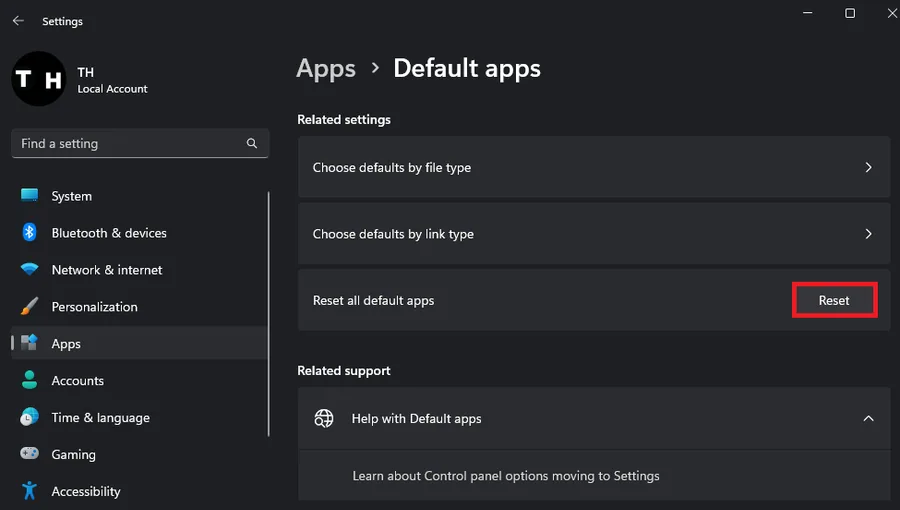Viewport: 900px width, 510px height.
Task: Select Personalization in the sidebar
Action: click(x=139, y=306)
